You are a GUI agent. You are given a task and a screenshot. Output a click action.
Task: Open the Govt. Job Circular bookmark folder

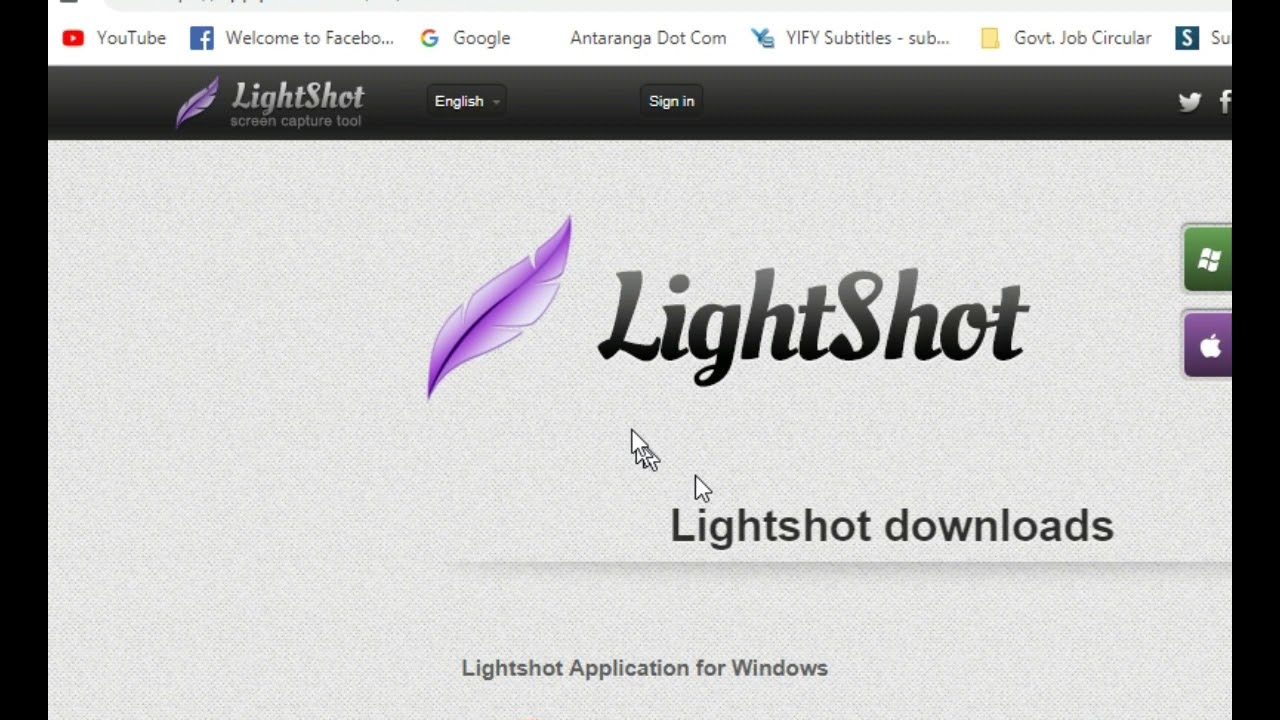click(1066, 38)
